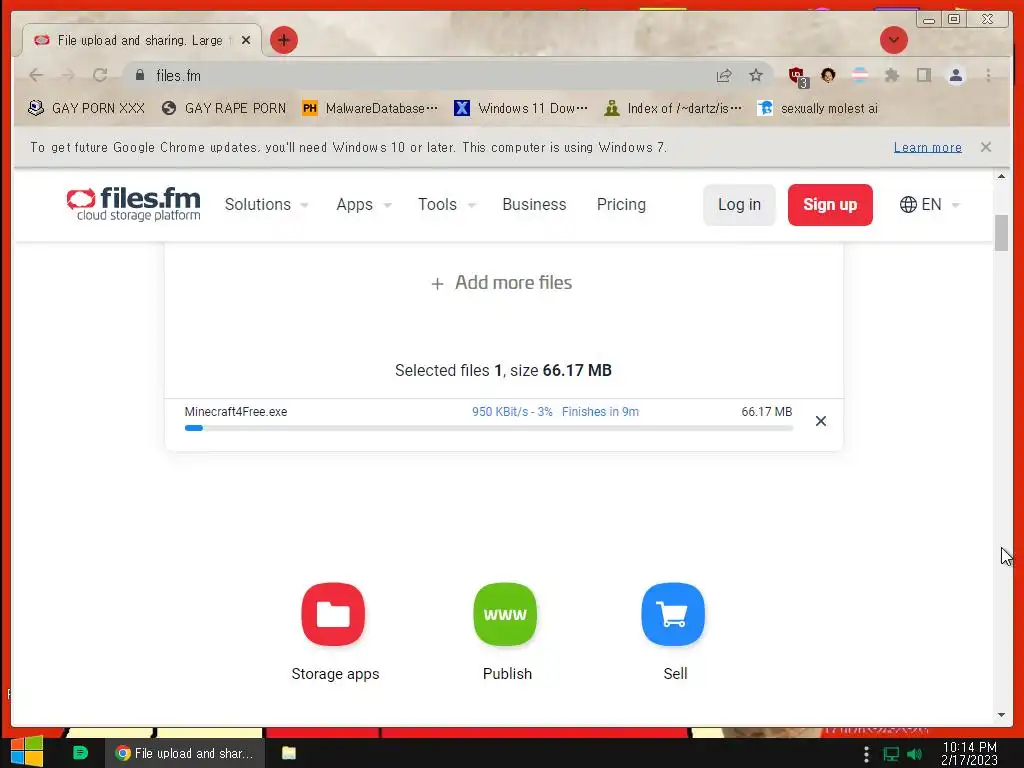The width and height of the screenshot is (1024, 768).
Task: Open the blue Sell shopping cart icon
Action: pos(673,614)
